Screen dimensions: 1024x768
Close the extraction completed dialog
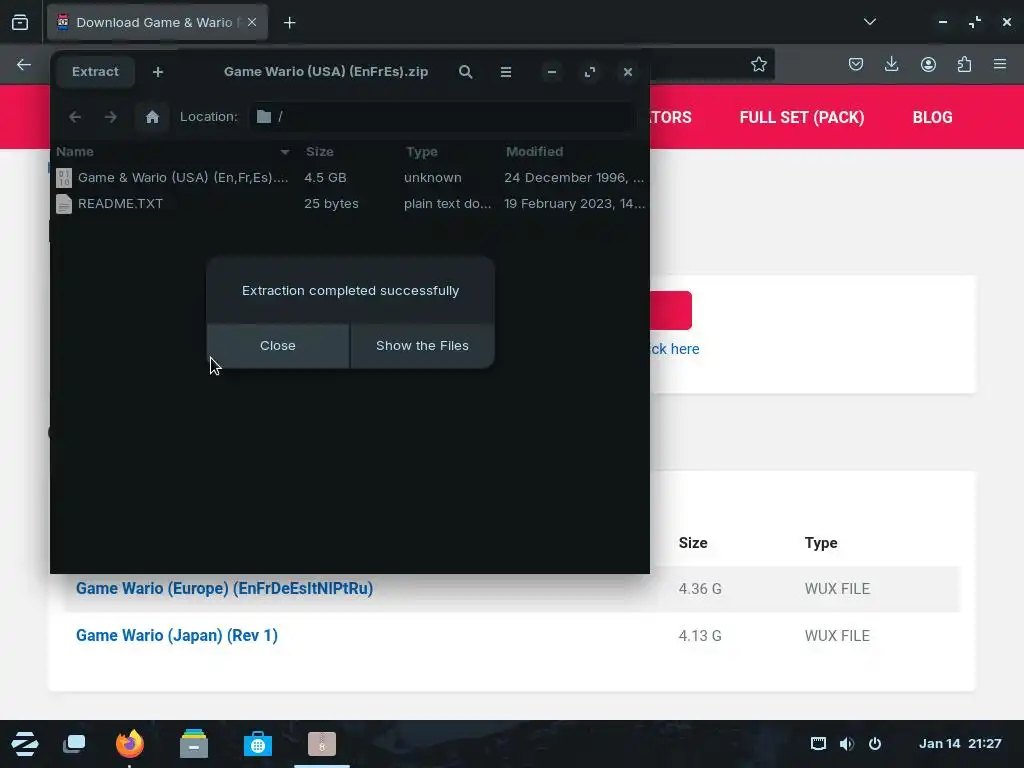pyautogui.click(x=278, y=345)
